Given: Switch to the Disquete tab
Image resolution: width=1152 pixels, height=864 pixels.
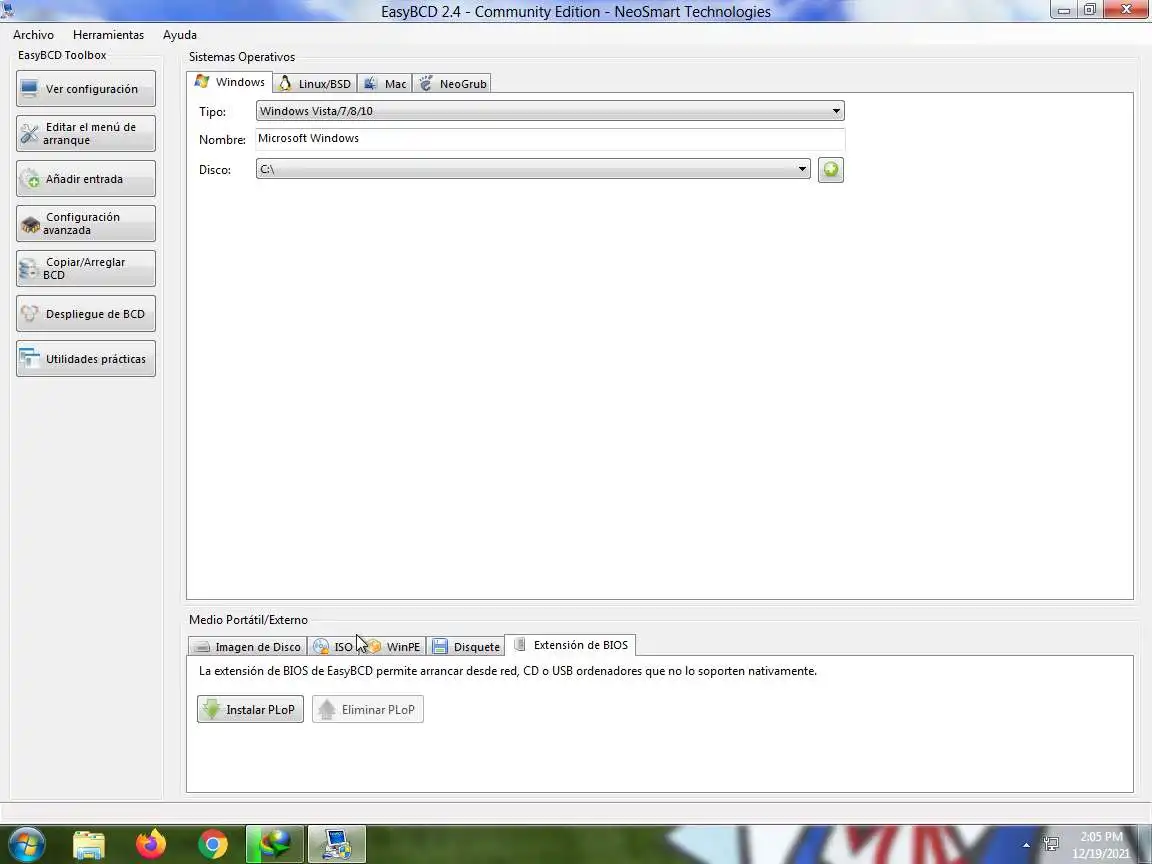Looking at the screenshot, I should pos(466,647).
